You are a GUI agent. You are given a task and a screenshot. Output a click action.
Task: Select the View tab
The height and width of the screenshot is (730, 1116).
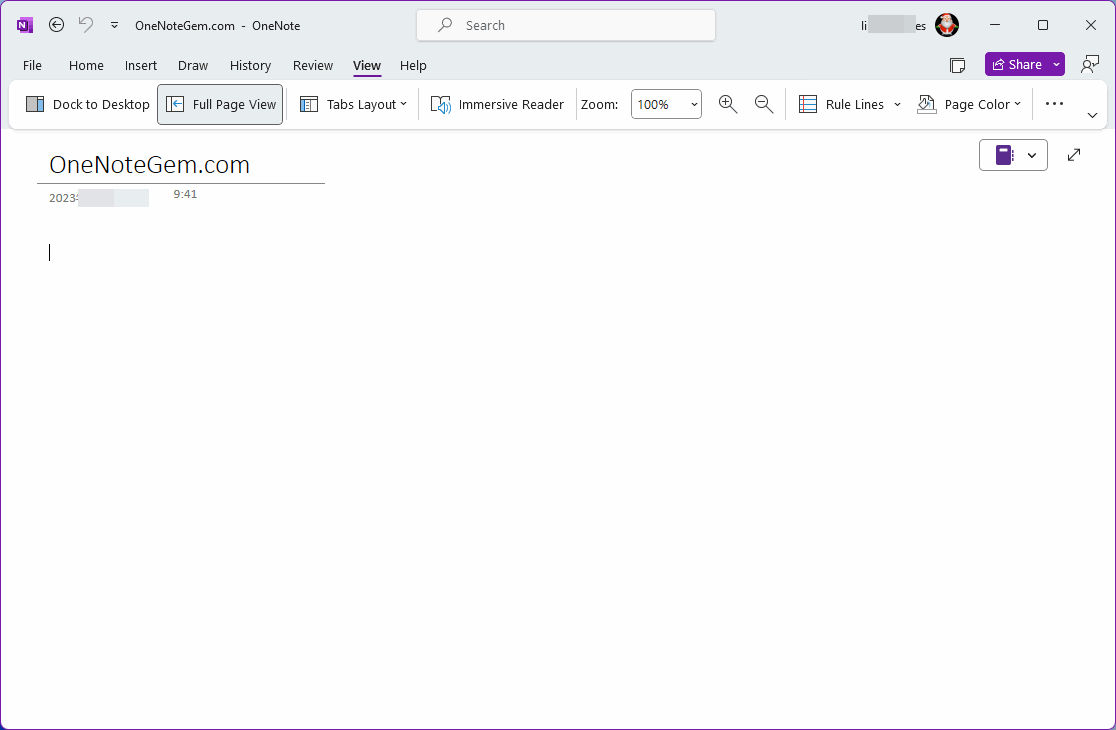pos(367,65)
